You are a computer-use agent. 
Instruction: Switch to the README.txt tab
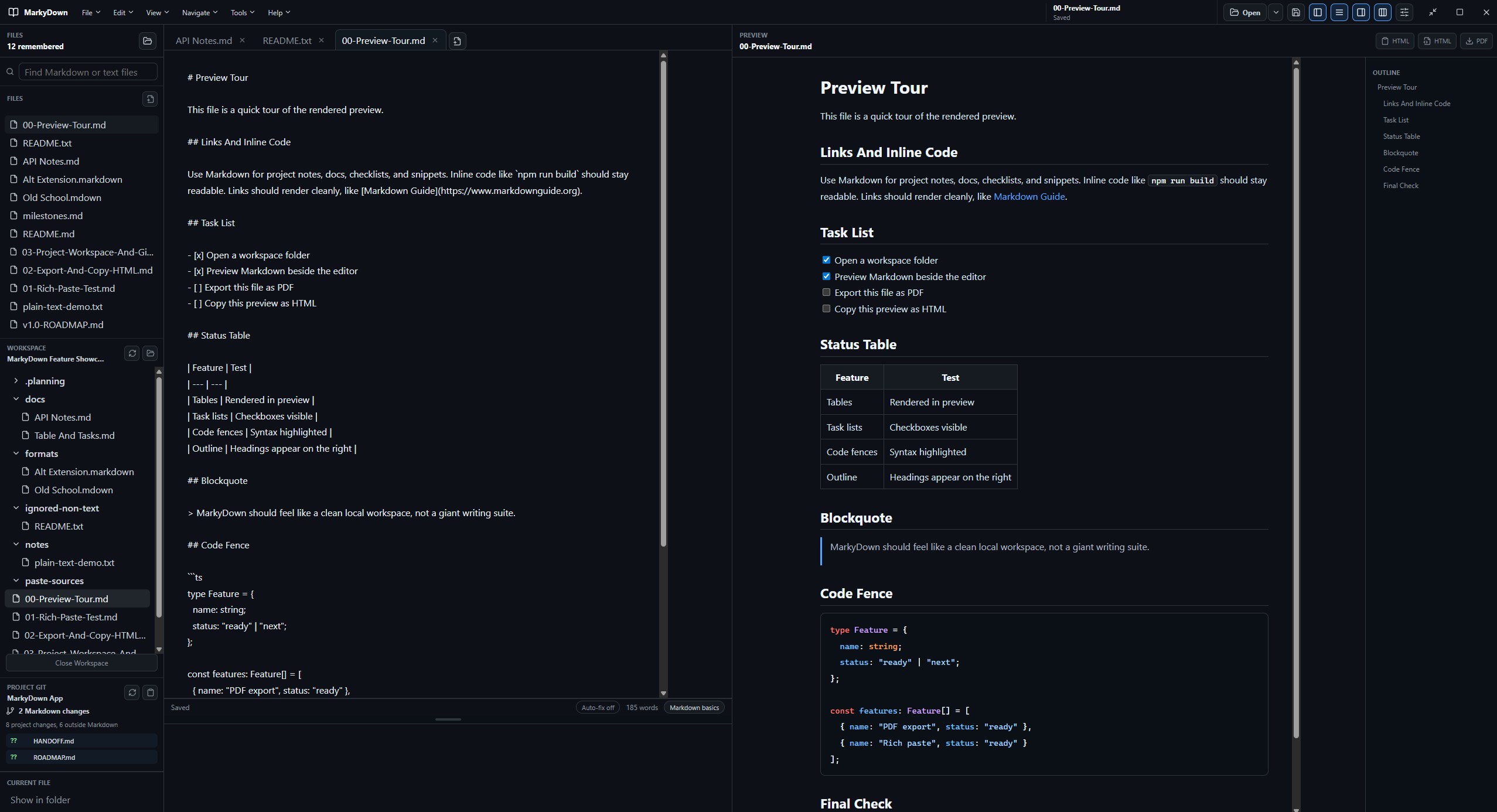pyautogui.click(x=287, y=40)
